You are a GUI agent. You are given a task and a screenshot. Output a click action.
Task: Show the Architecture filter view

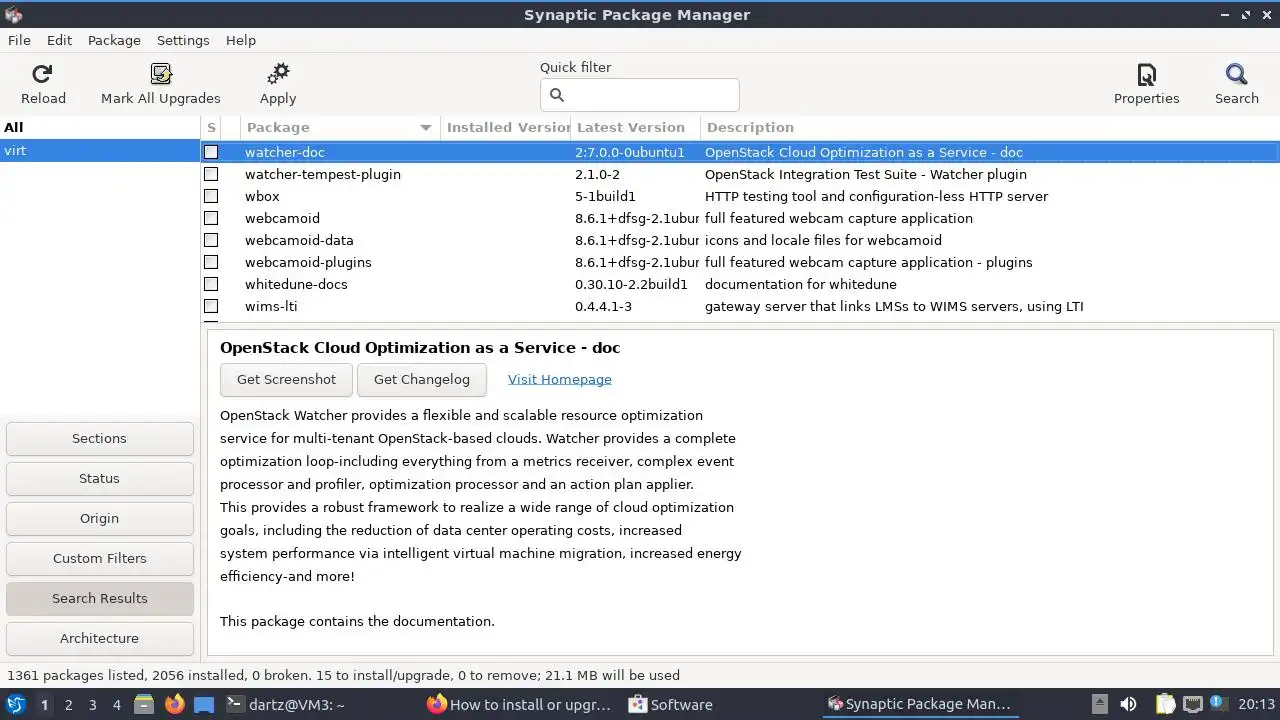pyautogui.click(x=100, y=638)
